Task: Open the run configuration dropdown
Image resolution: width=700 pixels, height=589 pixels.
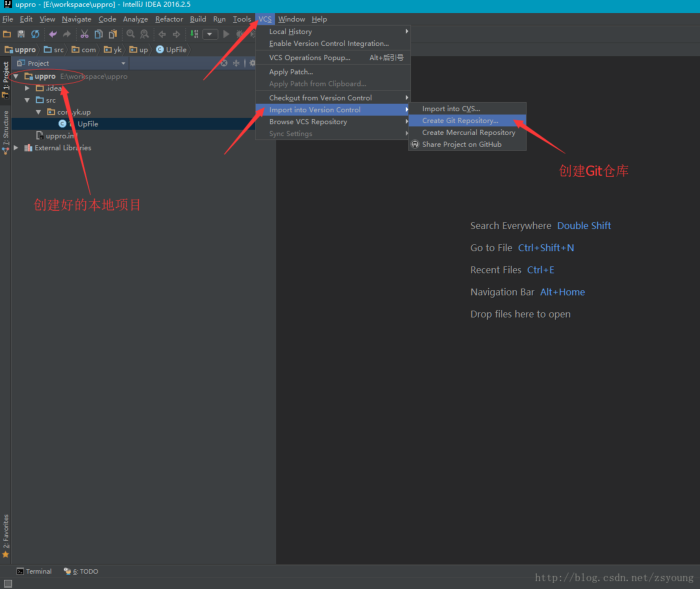Action: coord(210,34)
